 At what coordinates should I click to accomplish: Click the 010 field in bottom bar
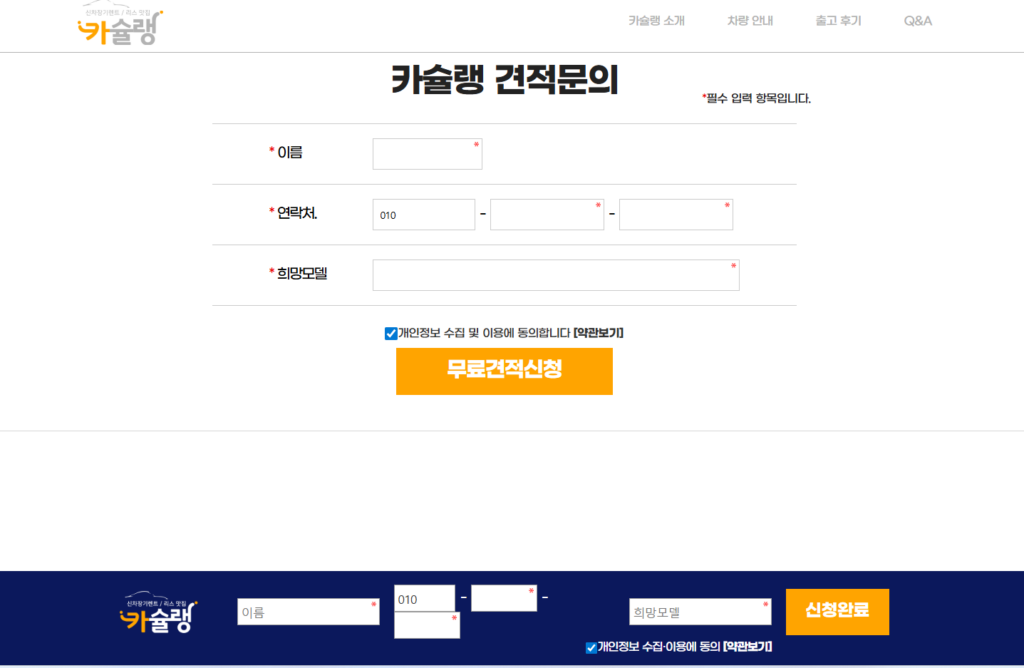click(x=424, y=599)
